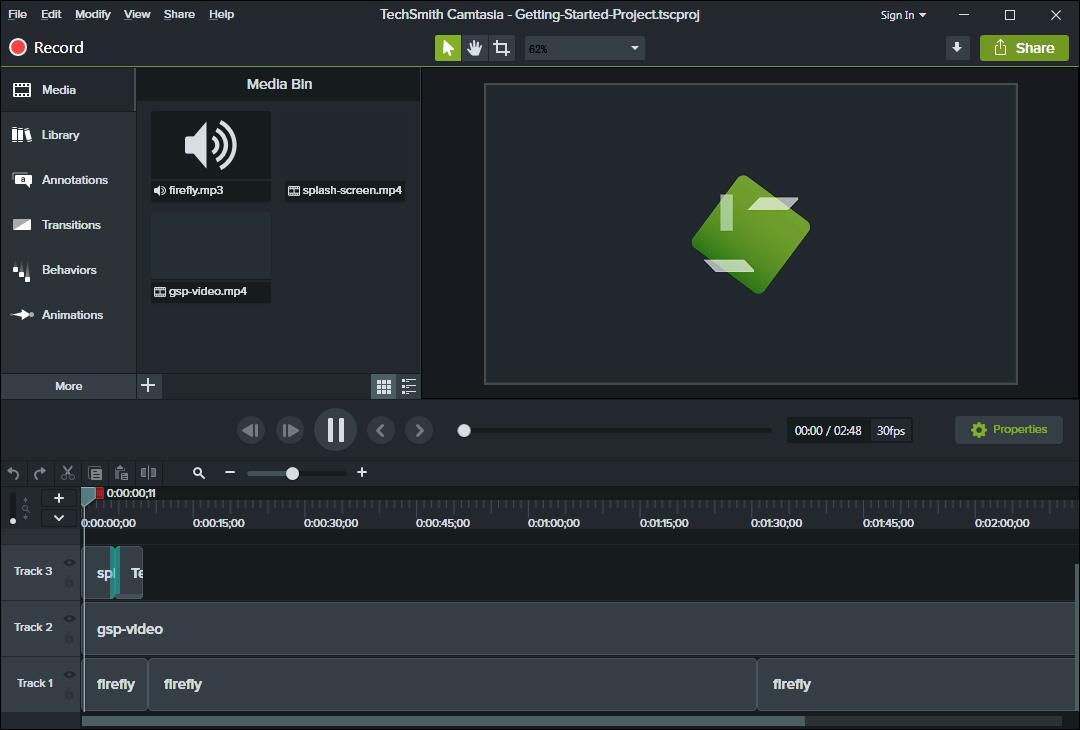Hide Track 3 using its eye icon

coord(70,563)
